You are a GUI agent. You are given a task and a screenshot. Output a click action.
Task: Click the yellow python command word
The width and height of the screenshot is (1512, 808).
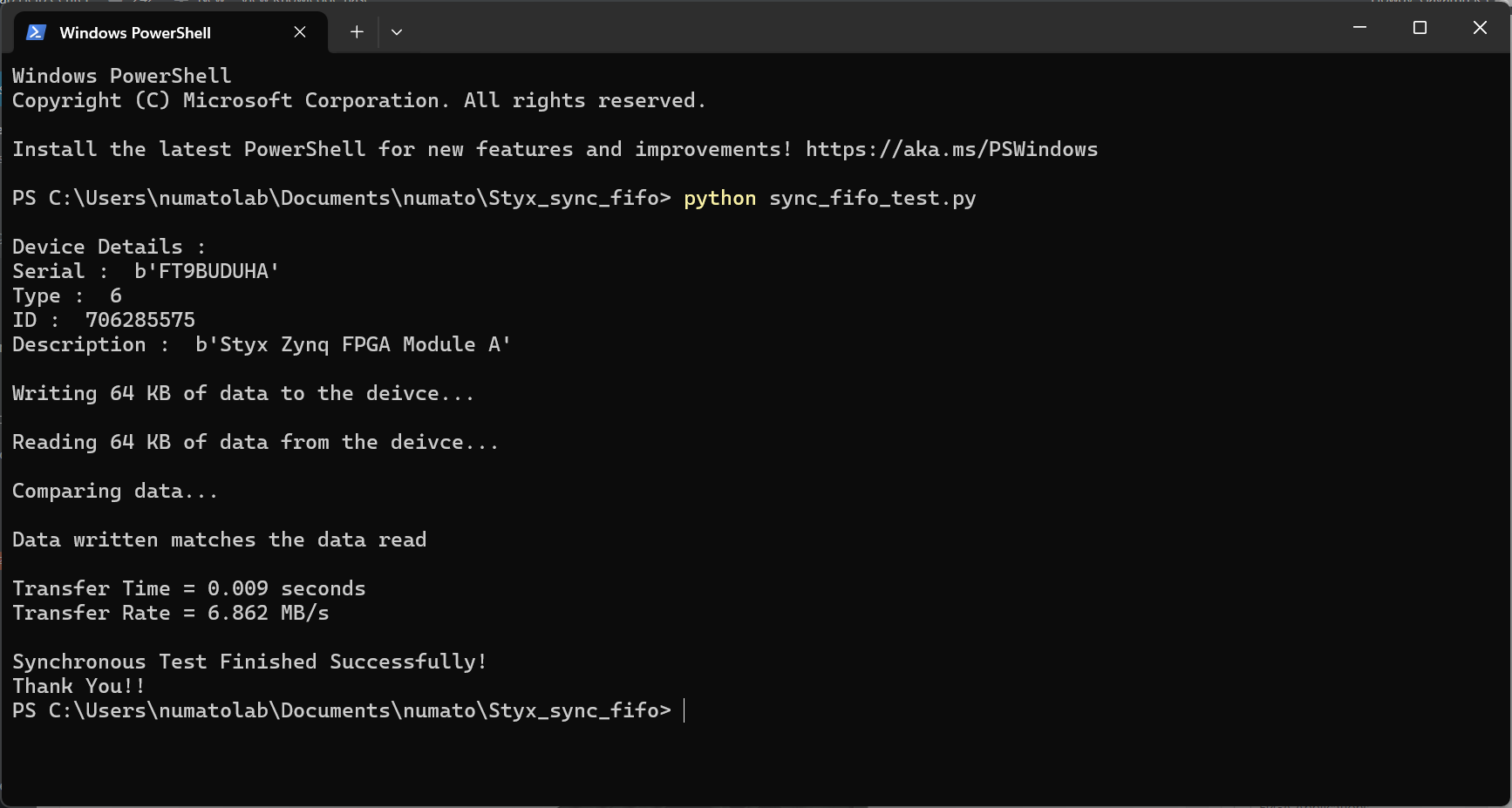coord(719,199)
